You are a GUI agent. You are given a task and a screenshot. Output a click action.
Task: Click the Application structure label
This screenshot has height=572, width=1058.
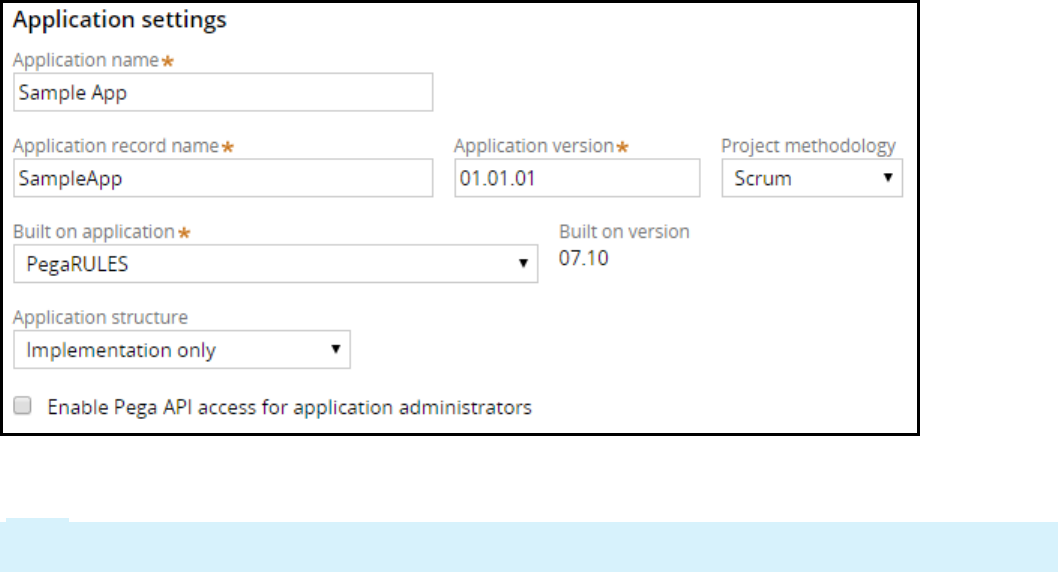100,318
